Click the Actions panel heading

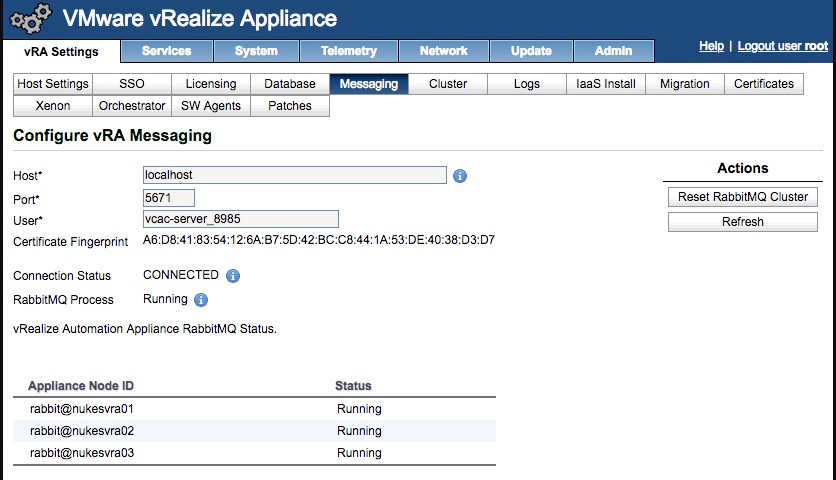click(x=743, y=168)
